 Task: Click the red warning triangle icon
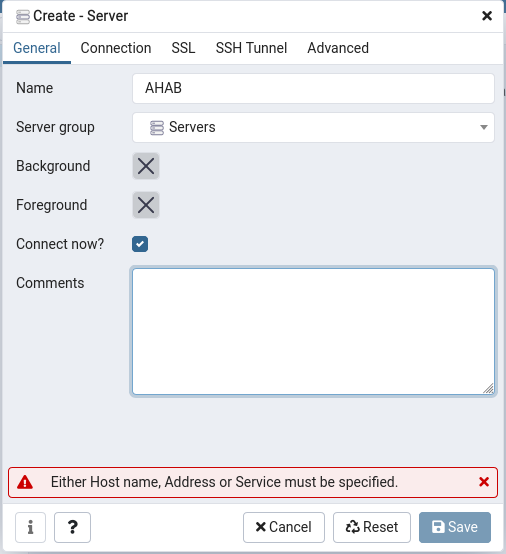tap(25, 482)
